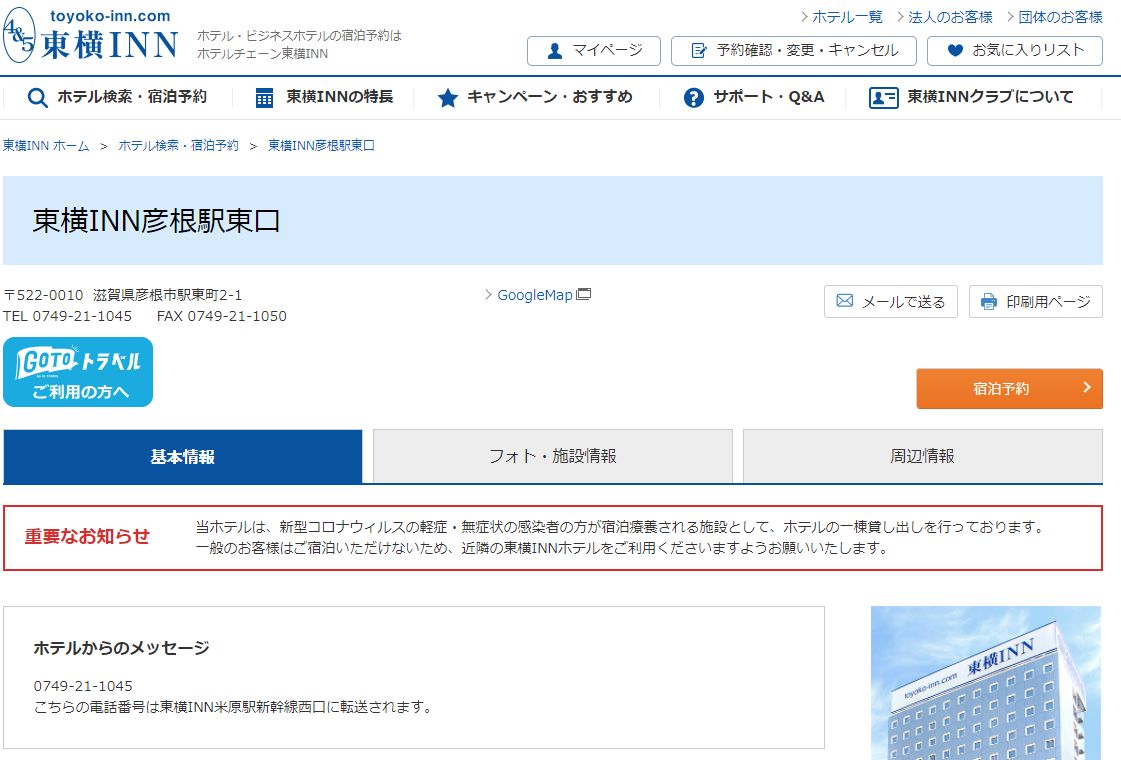This screenshot has width=1121, height=760.
Task: Click the calendar icon beside 東横INNの特長
Action: tap(265, 98)
